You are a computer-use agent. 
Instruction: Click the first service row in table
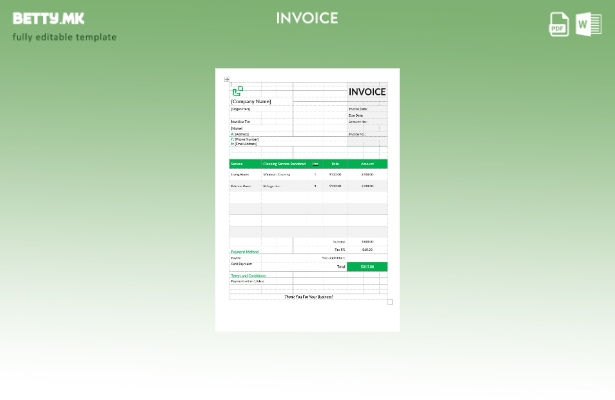[307, 174]
